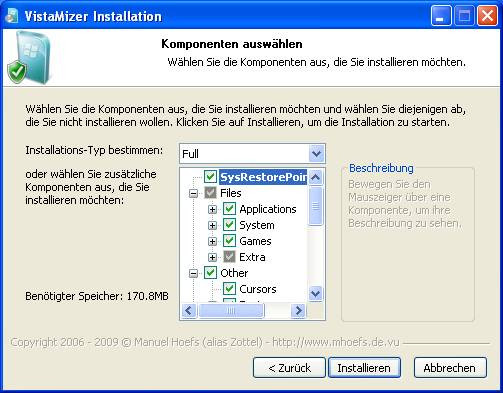Click the horizontal scrollbar thumb in component tree
This screenshot has height=393, width=503.
coord(231,311)
